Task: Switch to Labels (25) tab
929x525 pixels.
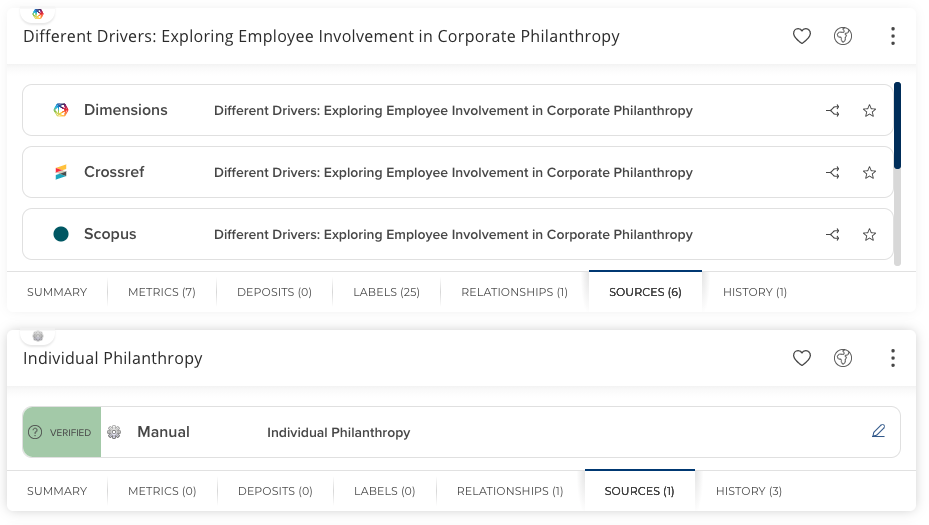Action: [386, 292]
